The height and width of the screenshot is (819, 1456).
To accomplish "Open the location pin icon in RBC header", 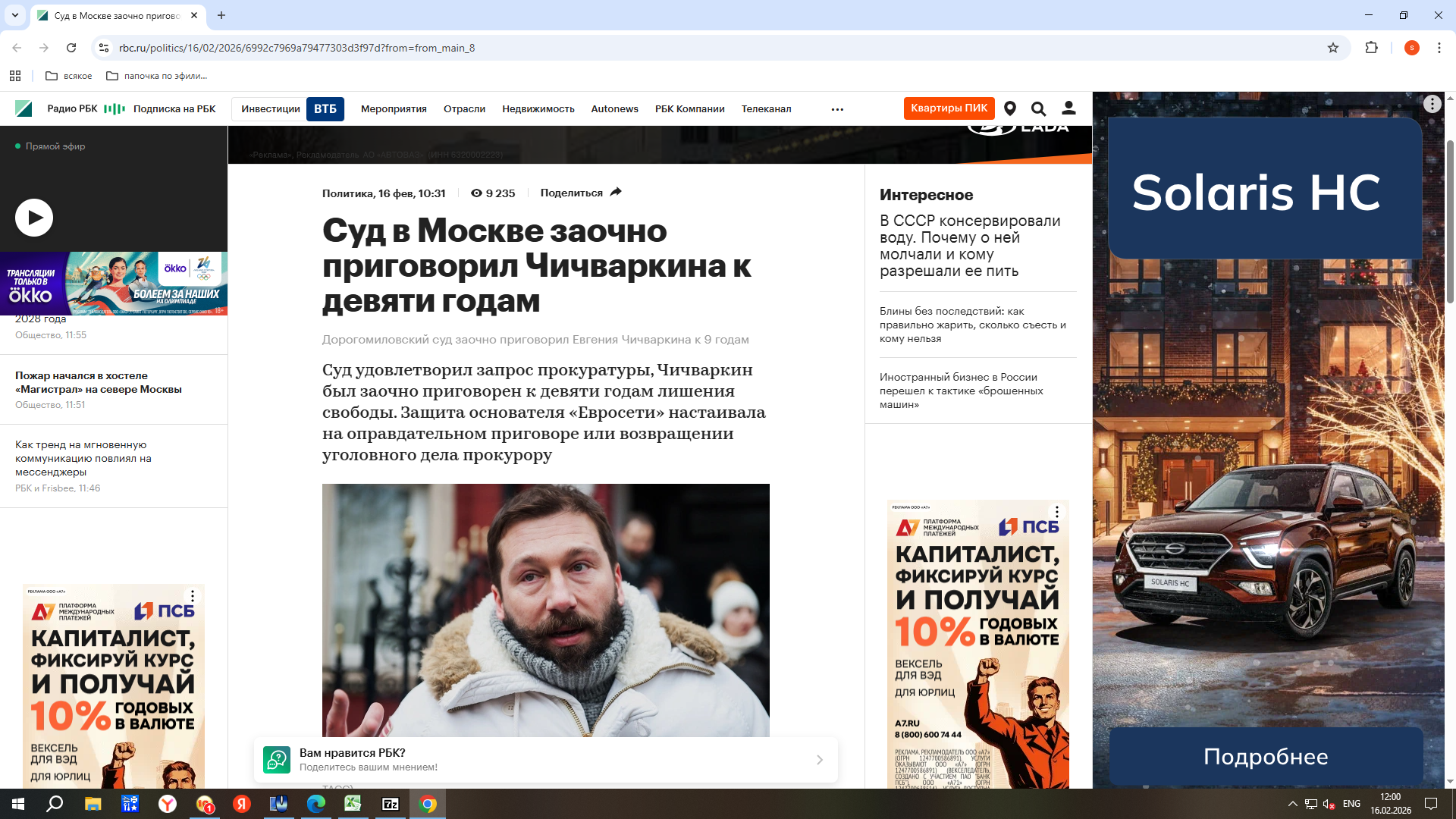I will [1010, 109].
